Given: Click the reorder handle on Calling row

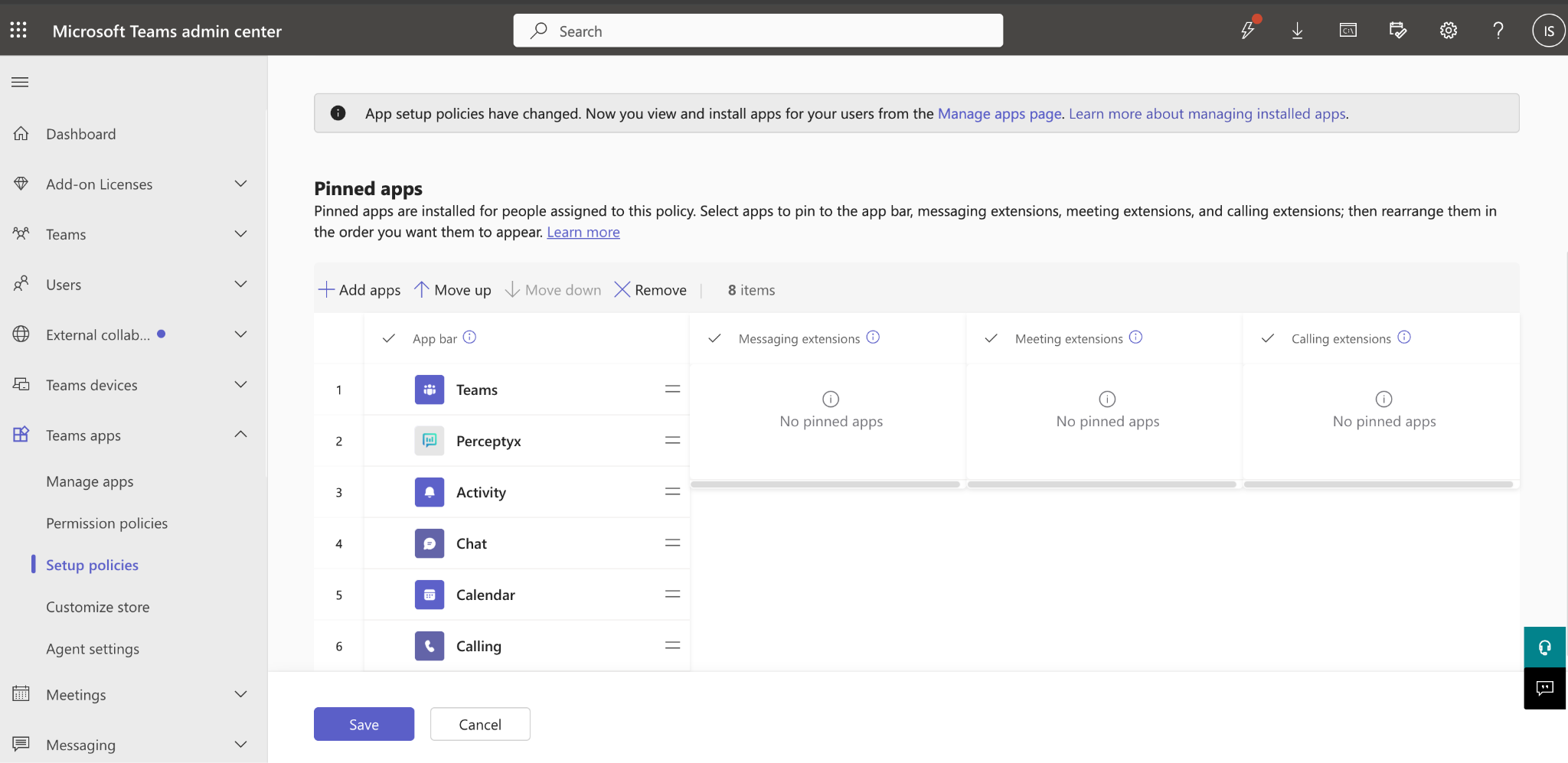Looking at the screenshot, I should click(x=672, y=646).
